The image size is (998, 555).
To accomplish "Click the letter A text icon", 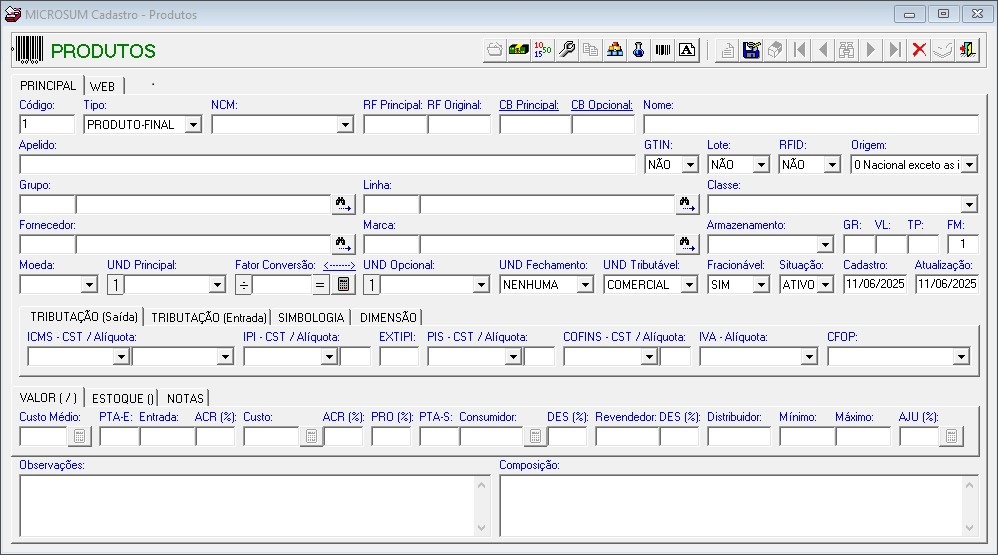I will coord(687,50).
